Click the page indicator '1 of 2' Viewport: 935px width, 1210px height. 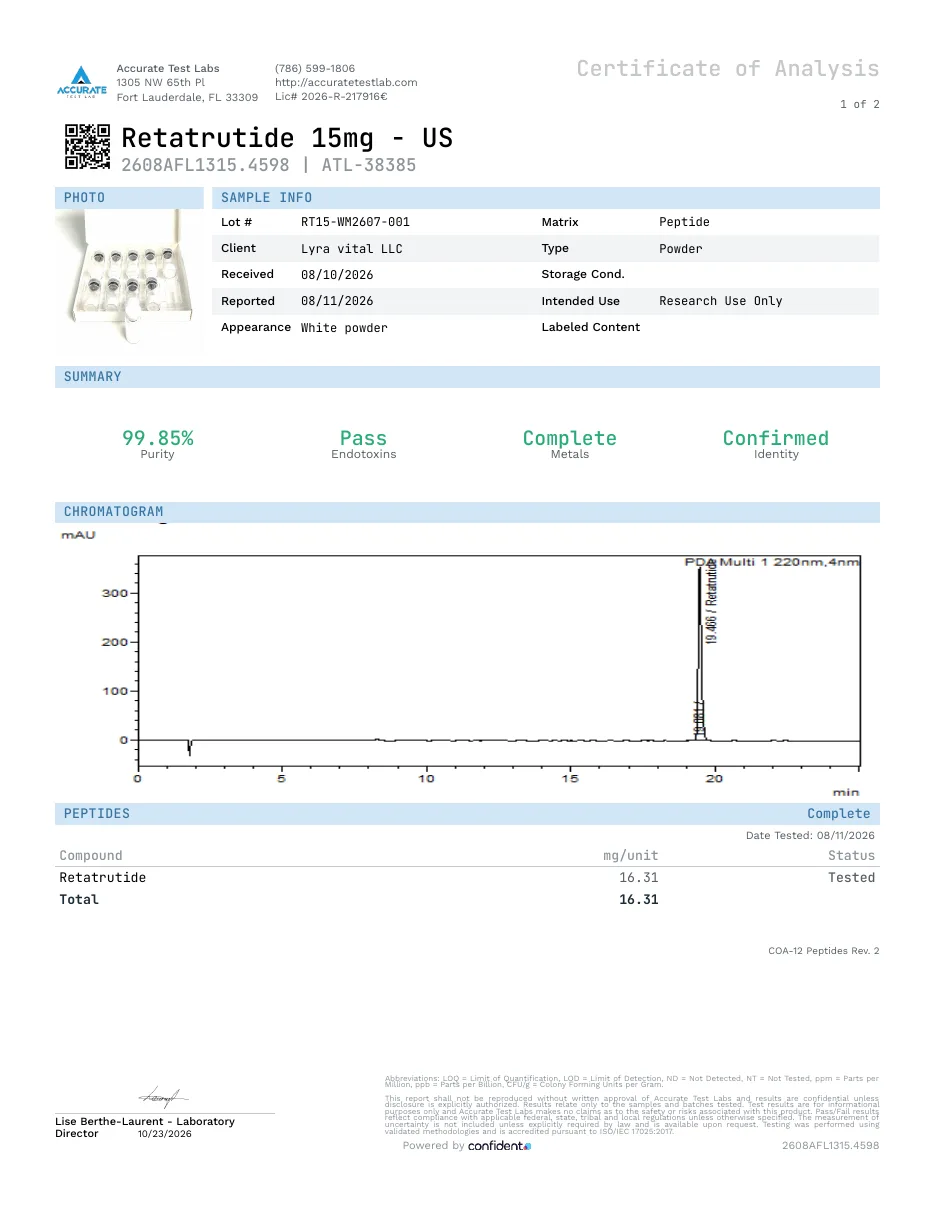point(860,104)
